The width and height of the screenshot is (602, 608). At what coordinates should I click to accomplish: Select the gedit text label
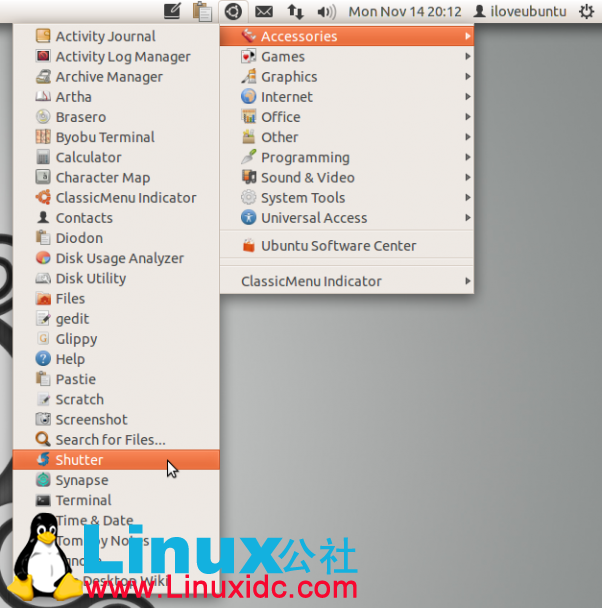pos(72,319)
